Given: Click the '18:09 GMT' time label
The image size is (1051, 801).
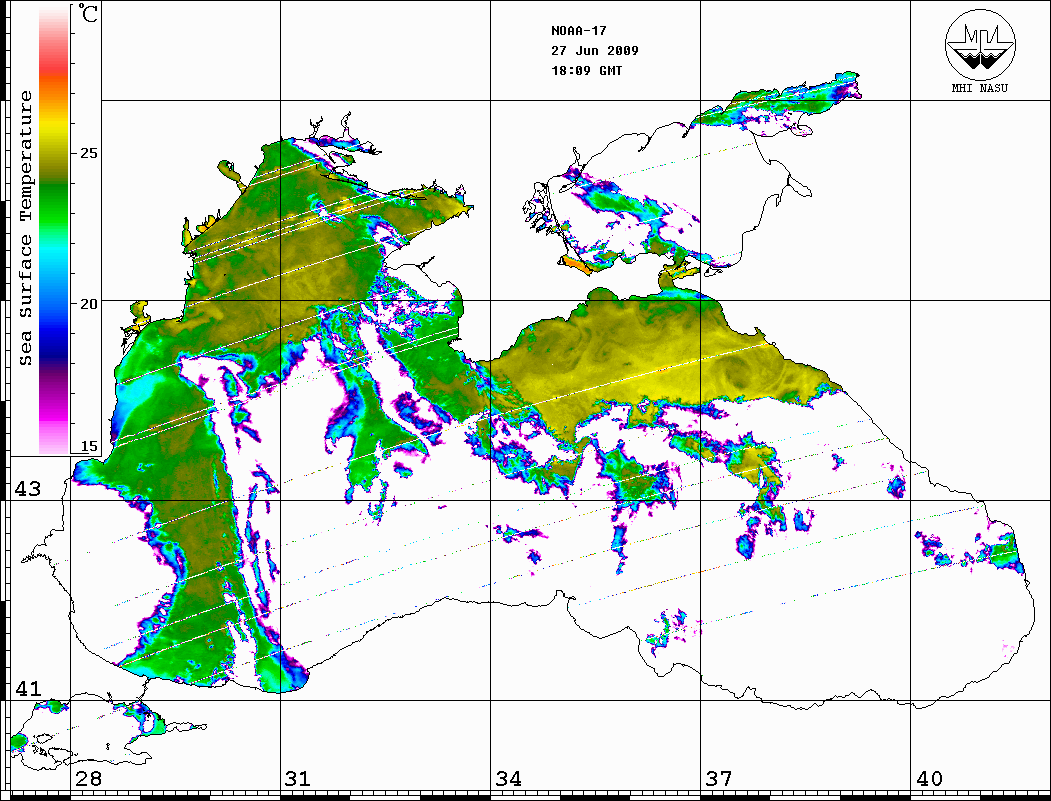Looking at the screenshot, I should pos(587,71).
